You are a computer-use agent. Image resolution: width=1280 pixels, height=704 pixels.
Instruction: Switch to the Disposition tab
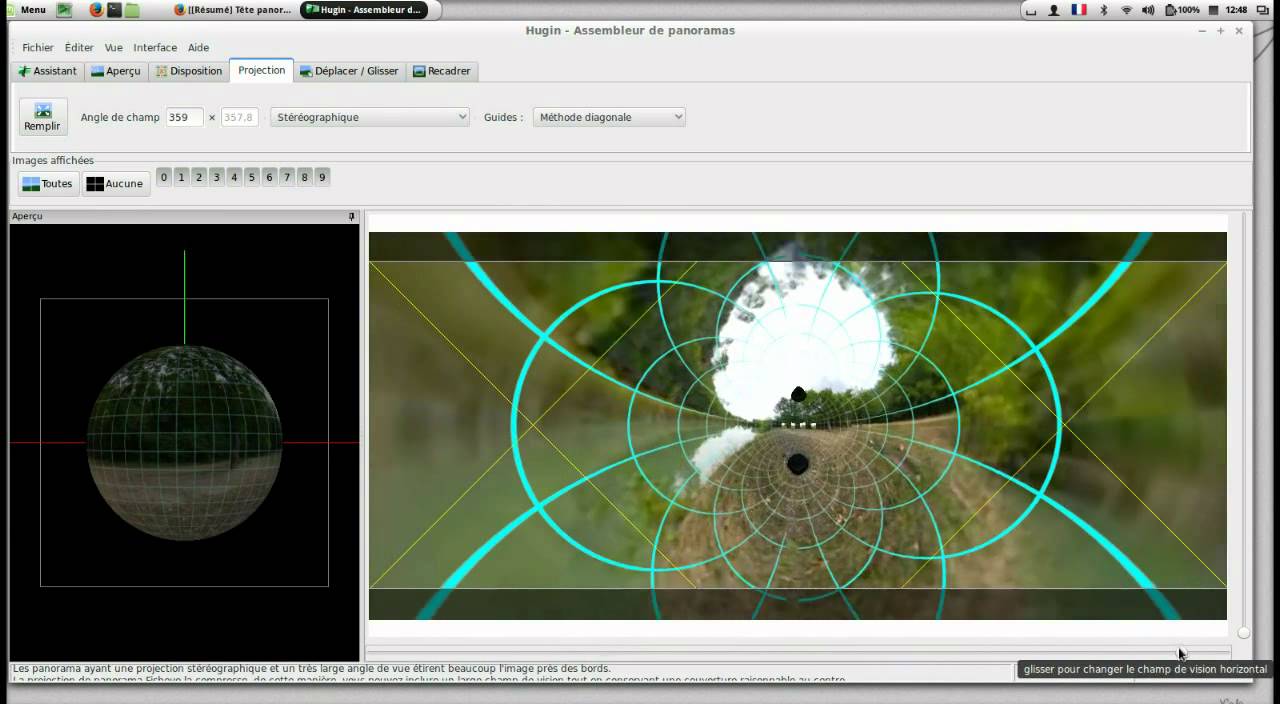point(188,71)
